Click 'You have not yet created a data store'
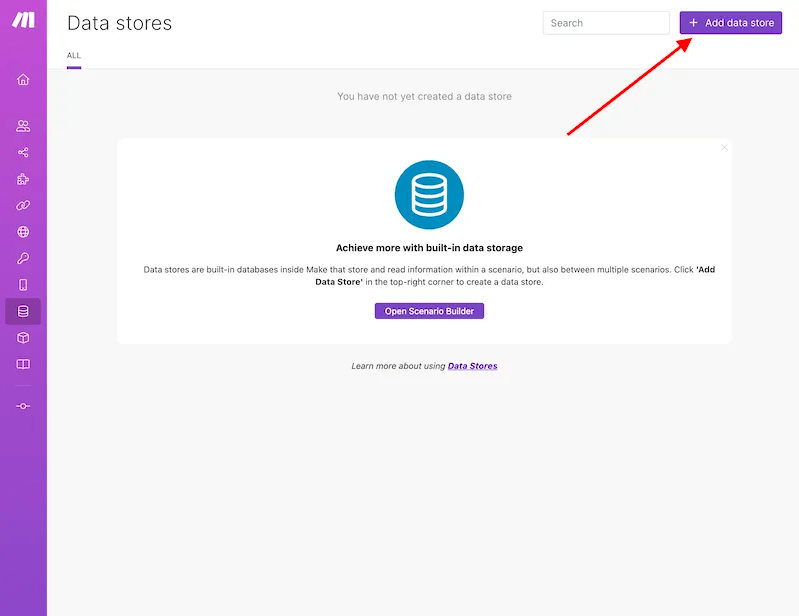Image resolution: width=799 pixels, height=616 pixels. point(424,96)
